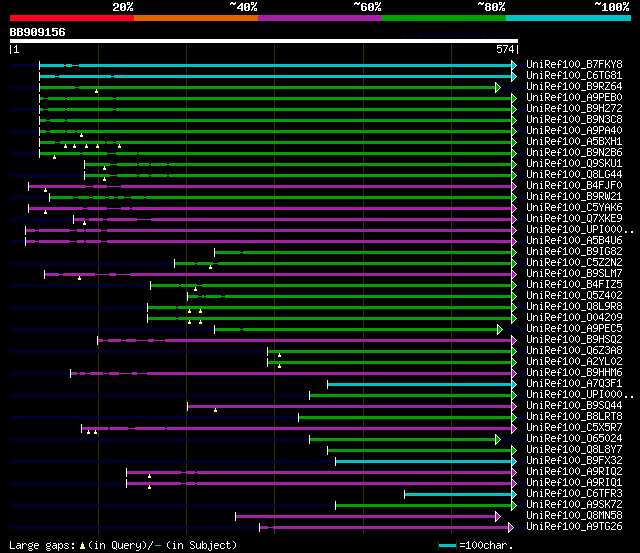This screenshot has height=553, width=640.
Task: Click the 574 query end position label
Action: [x=505, y=49]
